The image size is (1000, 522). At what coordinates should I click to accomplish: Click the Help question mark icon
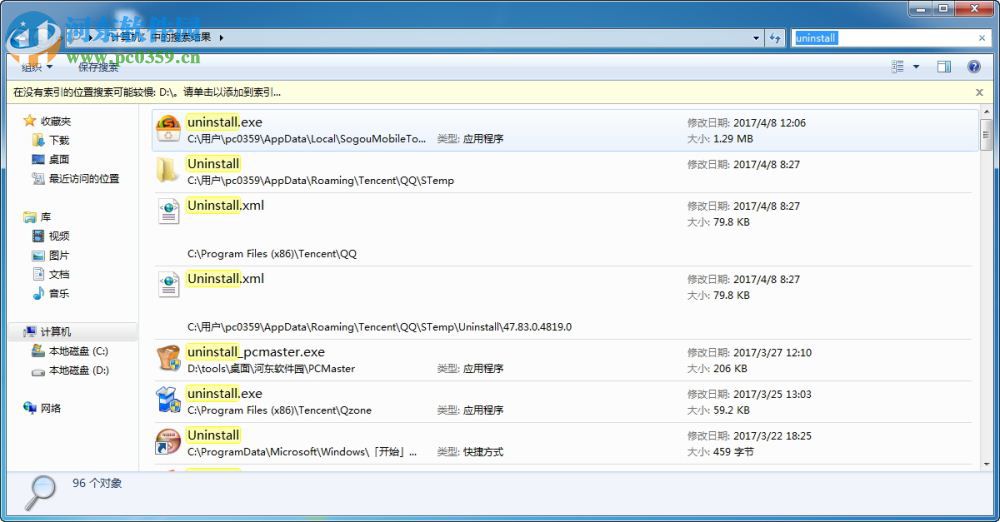[974, 66]
